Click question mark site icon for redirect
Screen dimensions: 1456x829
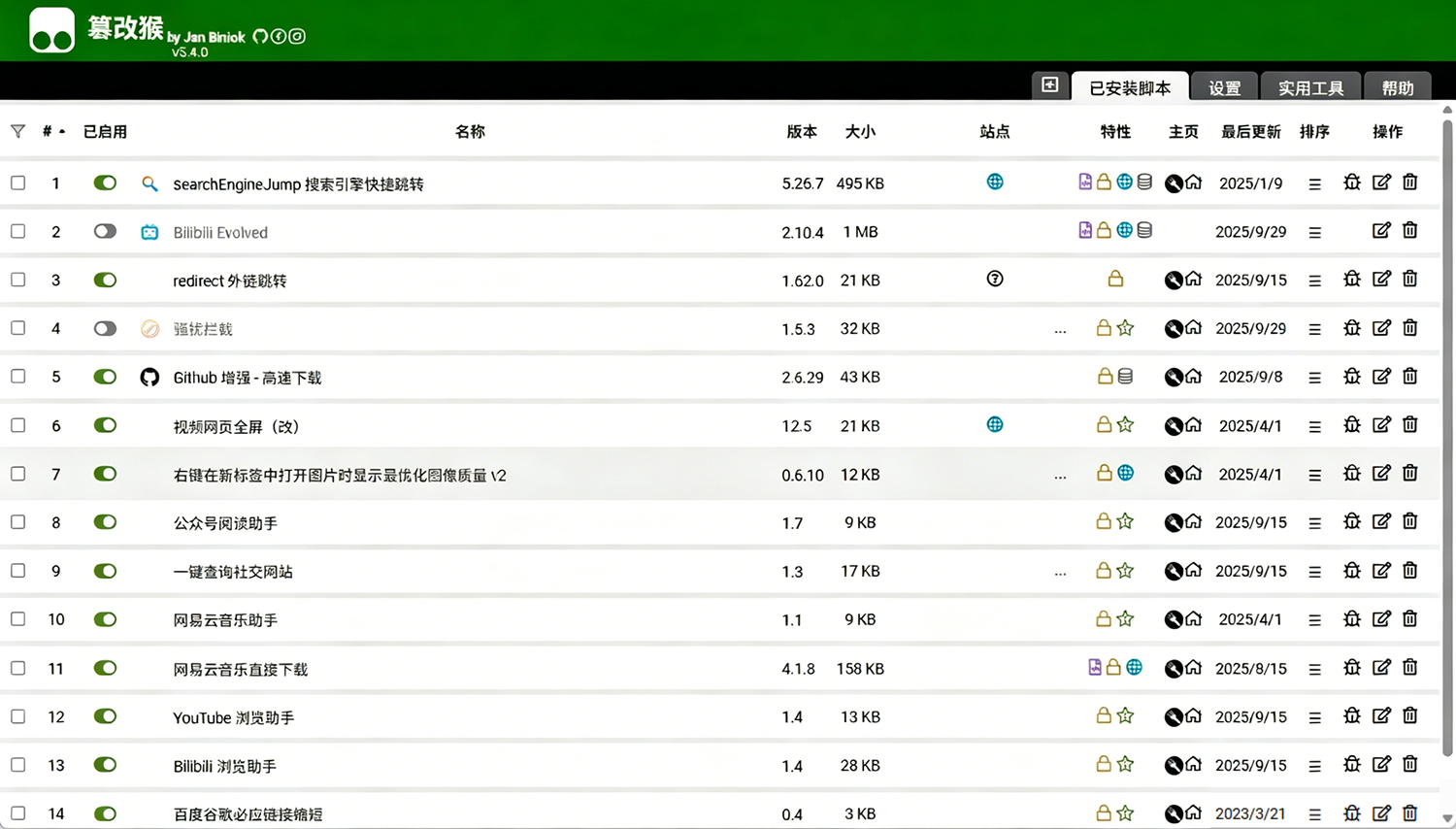995,279
